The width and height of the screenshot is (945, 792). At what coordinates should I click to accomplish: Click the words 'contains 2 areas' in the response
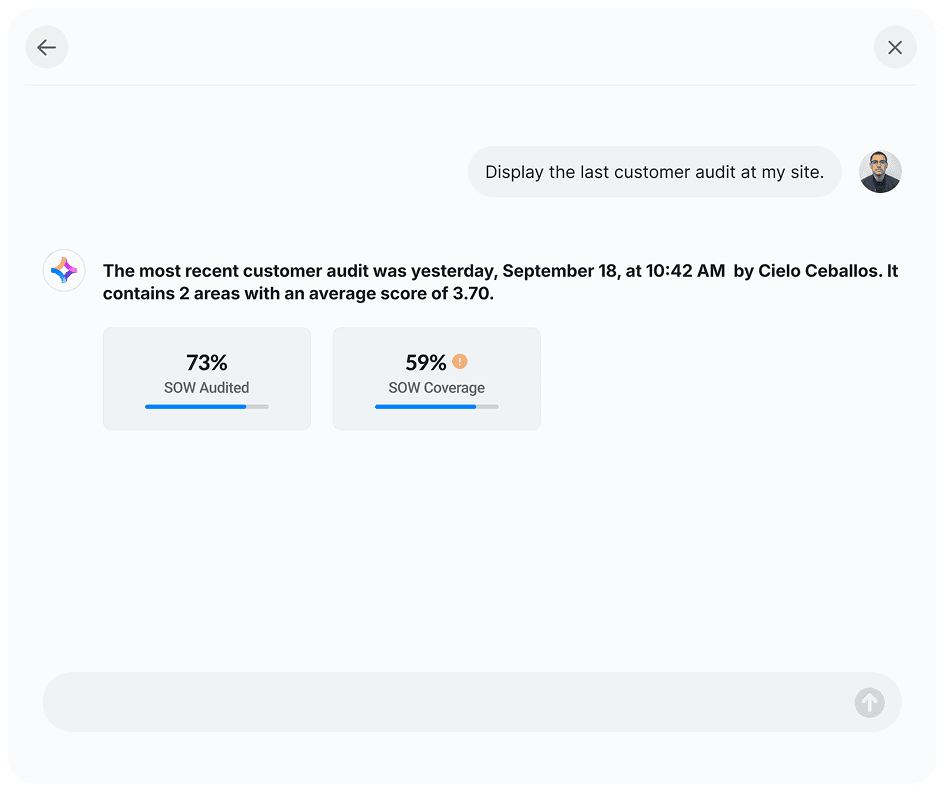(x=163, y=294)
